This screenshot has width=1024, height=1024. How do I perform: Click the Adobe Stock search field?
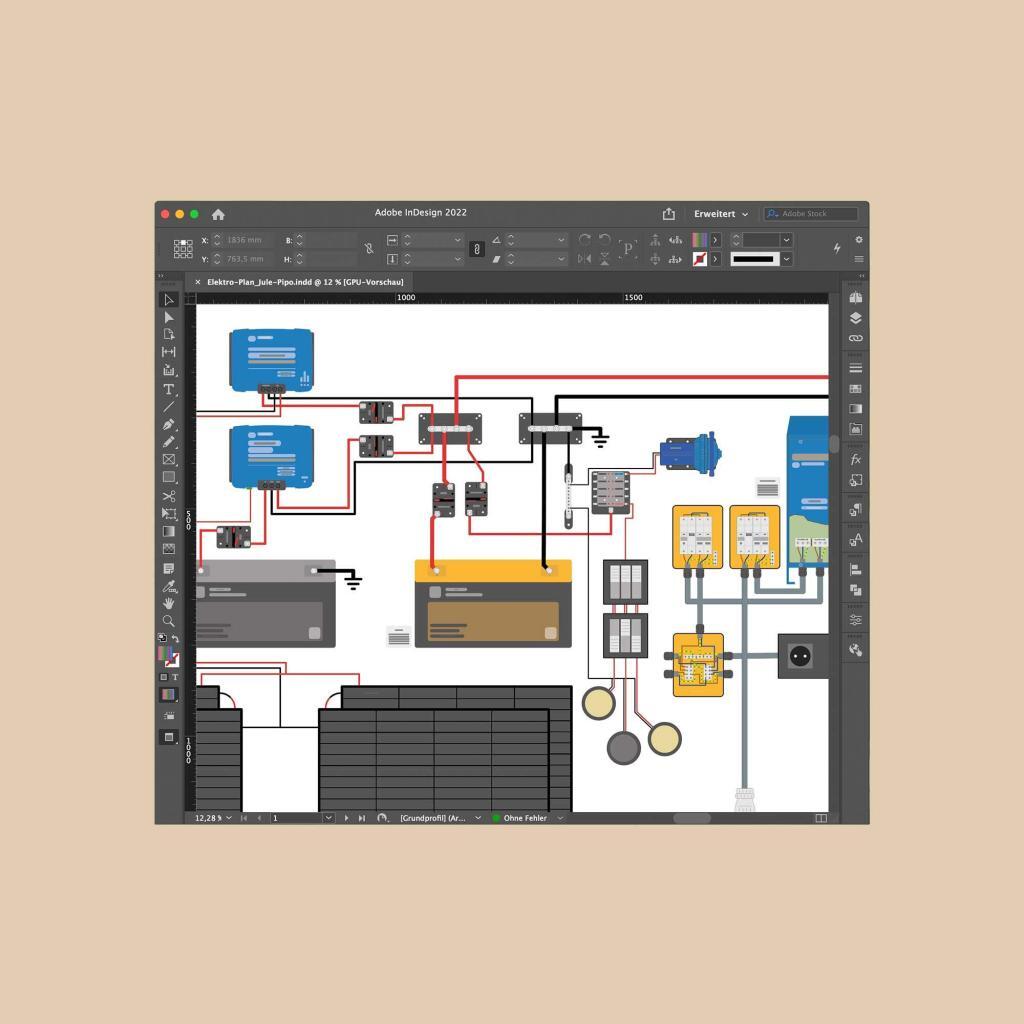coord(810,213)
